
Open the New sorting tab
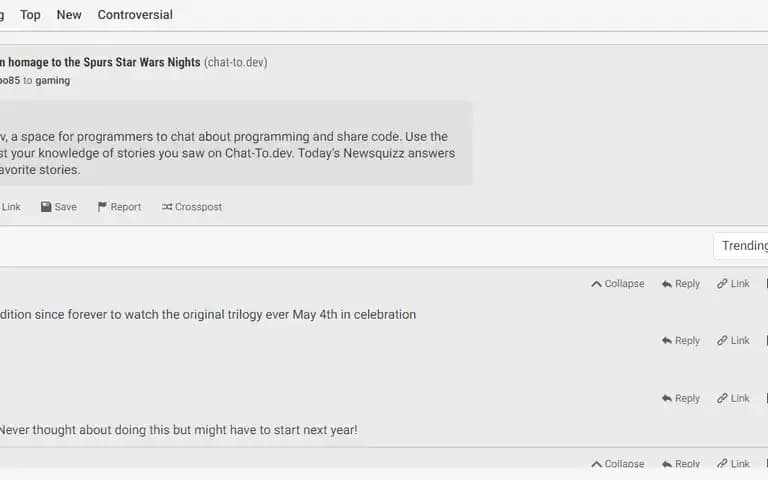(69, 15)
